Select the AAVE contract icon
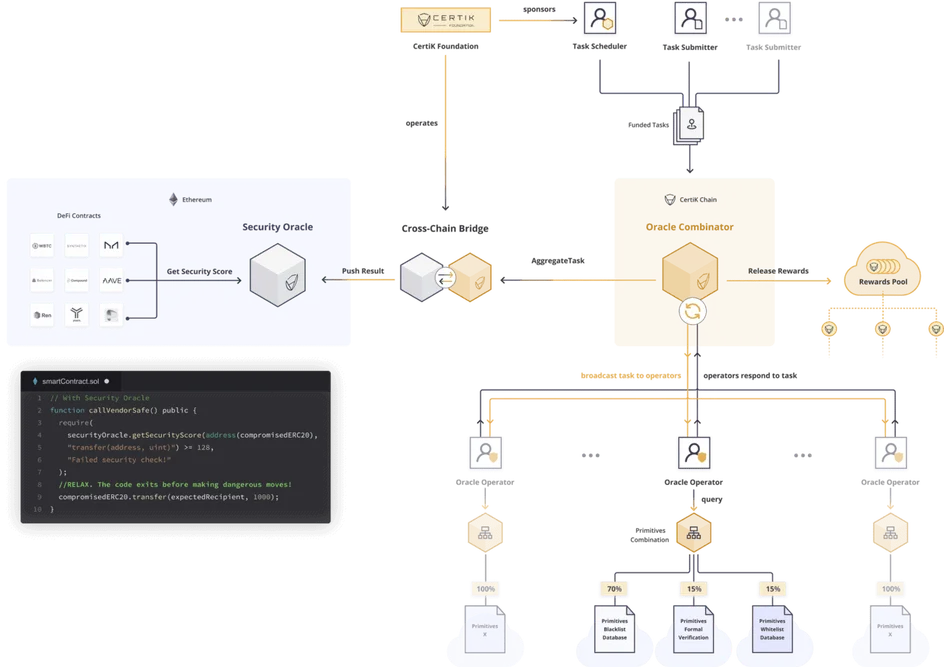Viewport: 944px width, 667px height. pos(111,281)
